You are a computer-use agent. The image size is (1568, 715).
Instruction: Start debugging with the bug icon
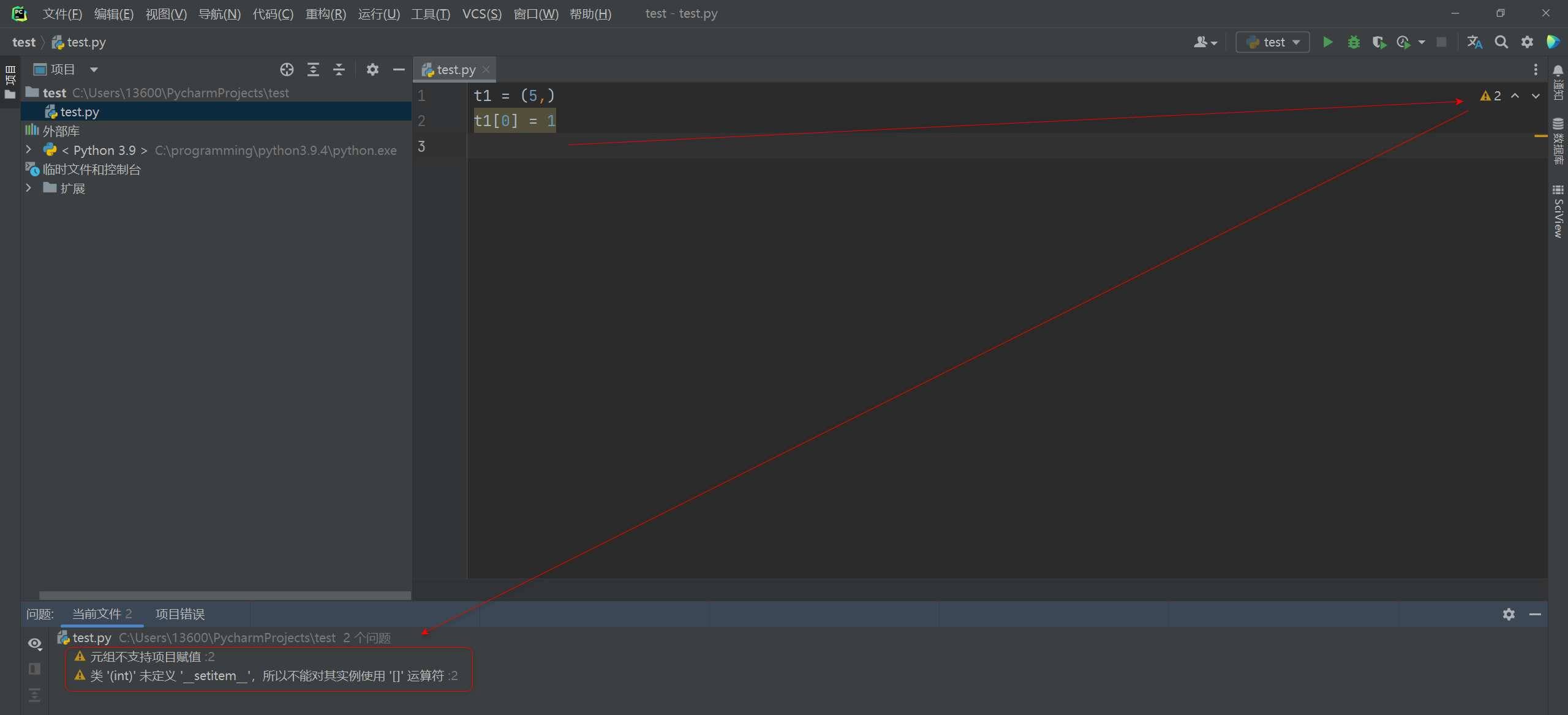(x=1354, y=42)
